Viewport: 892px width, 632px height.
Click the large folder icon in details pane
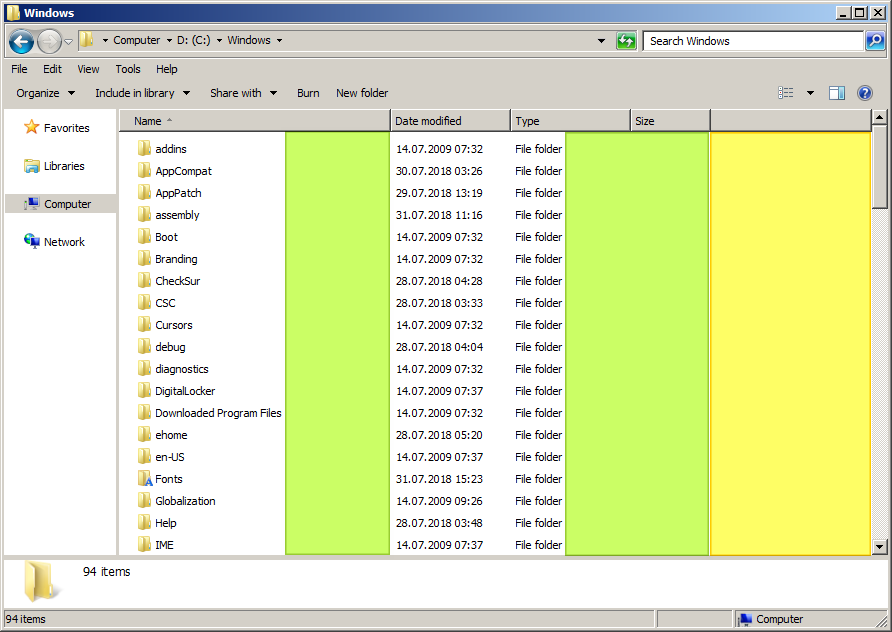[40, 581]
